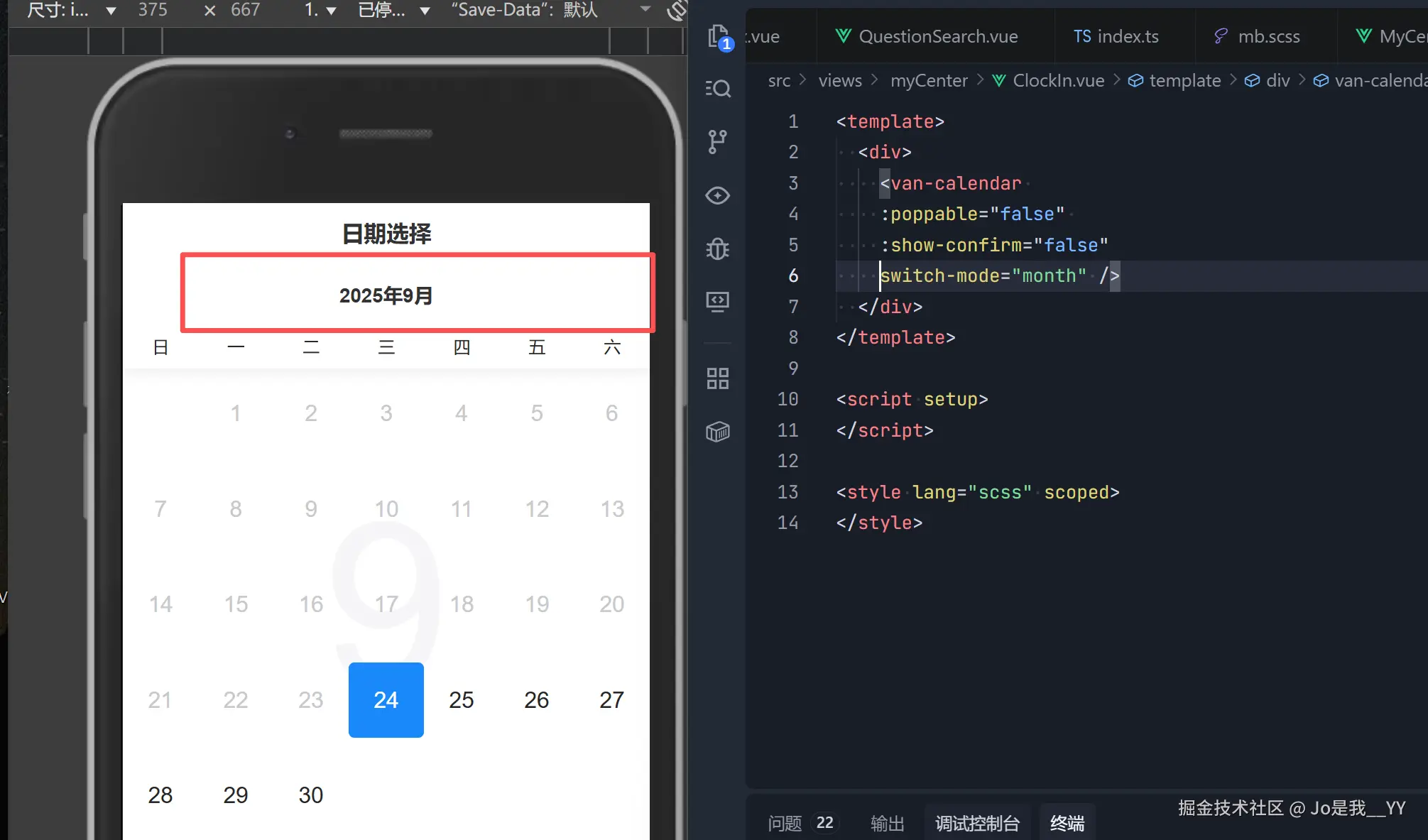
Task: Open the Search sidebar panel
Action: tap(718, 88)
